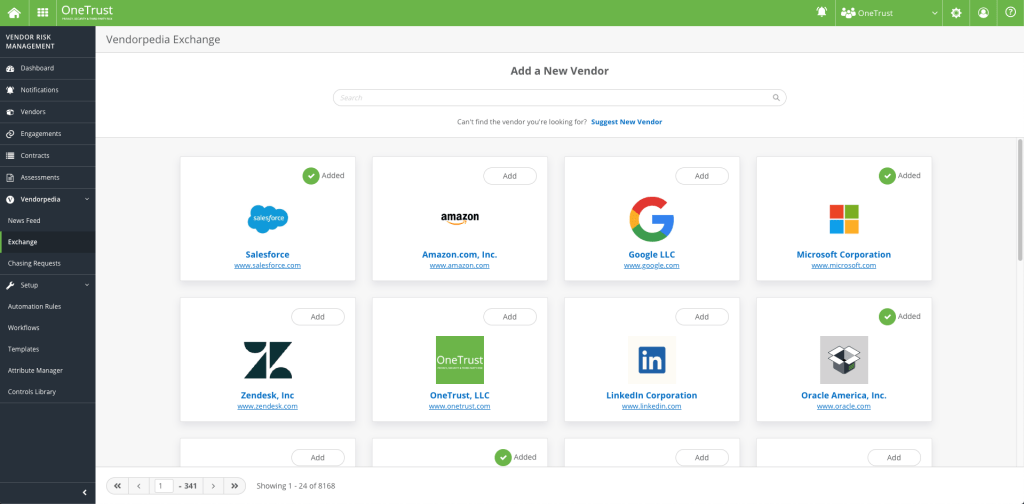Open Vendors in the sidebar
Screen dimensions: 1024x504
pyautogui.click(x=48, y=112)
